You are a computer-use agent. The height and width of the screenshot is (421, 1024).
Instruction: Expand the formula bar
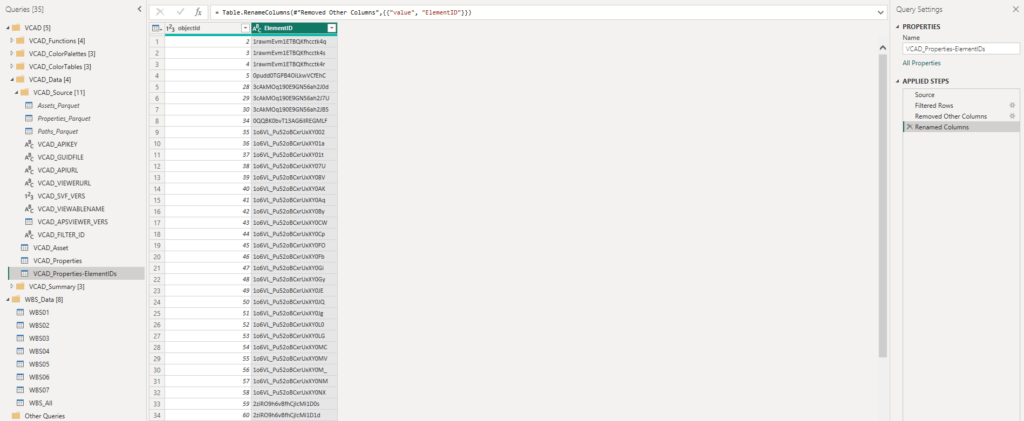click(x=879, y=11)
